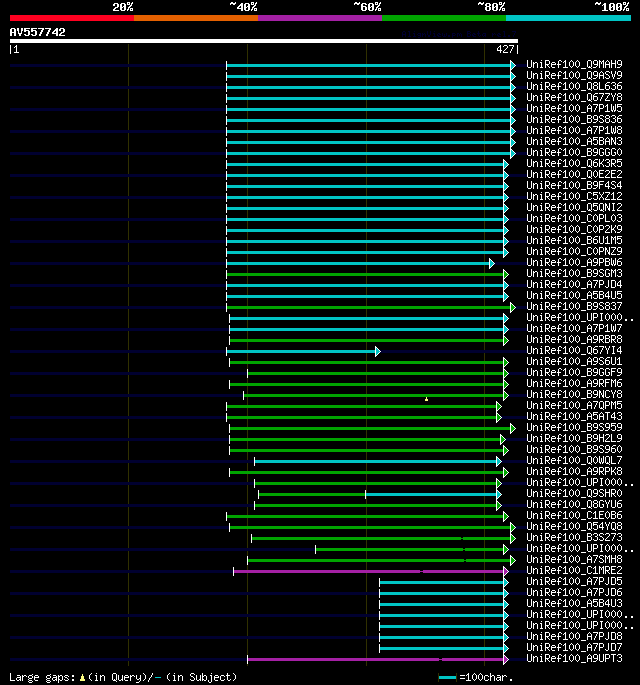Click subject name UniRef100_A7SMH8

tap(574, 559)
